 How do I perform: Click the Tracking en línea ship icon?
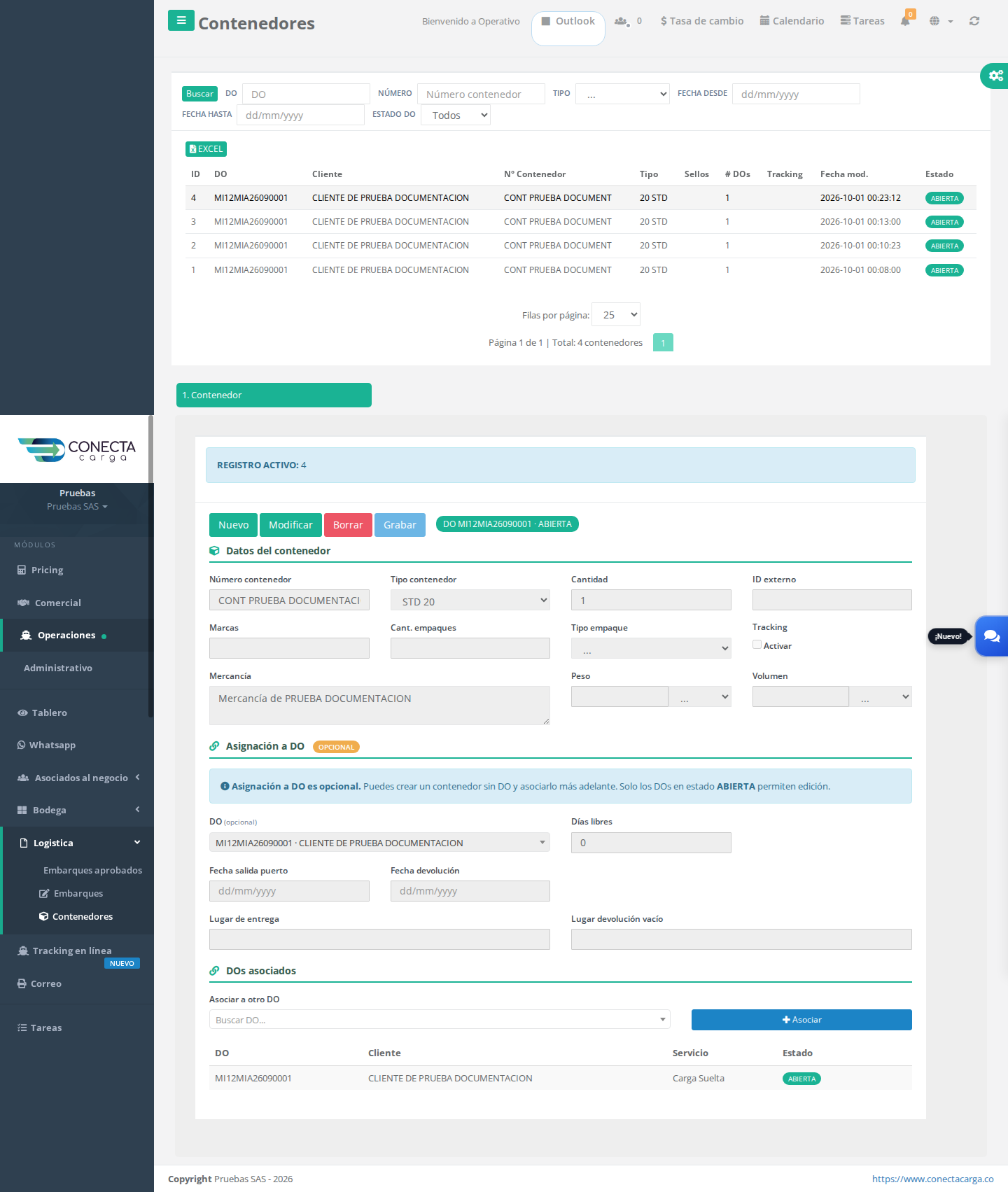click(22, 951)
